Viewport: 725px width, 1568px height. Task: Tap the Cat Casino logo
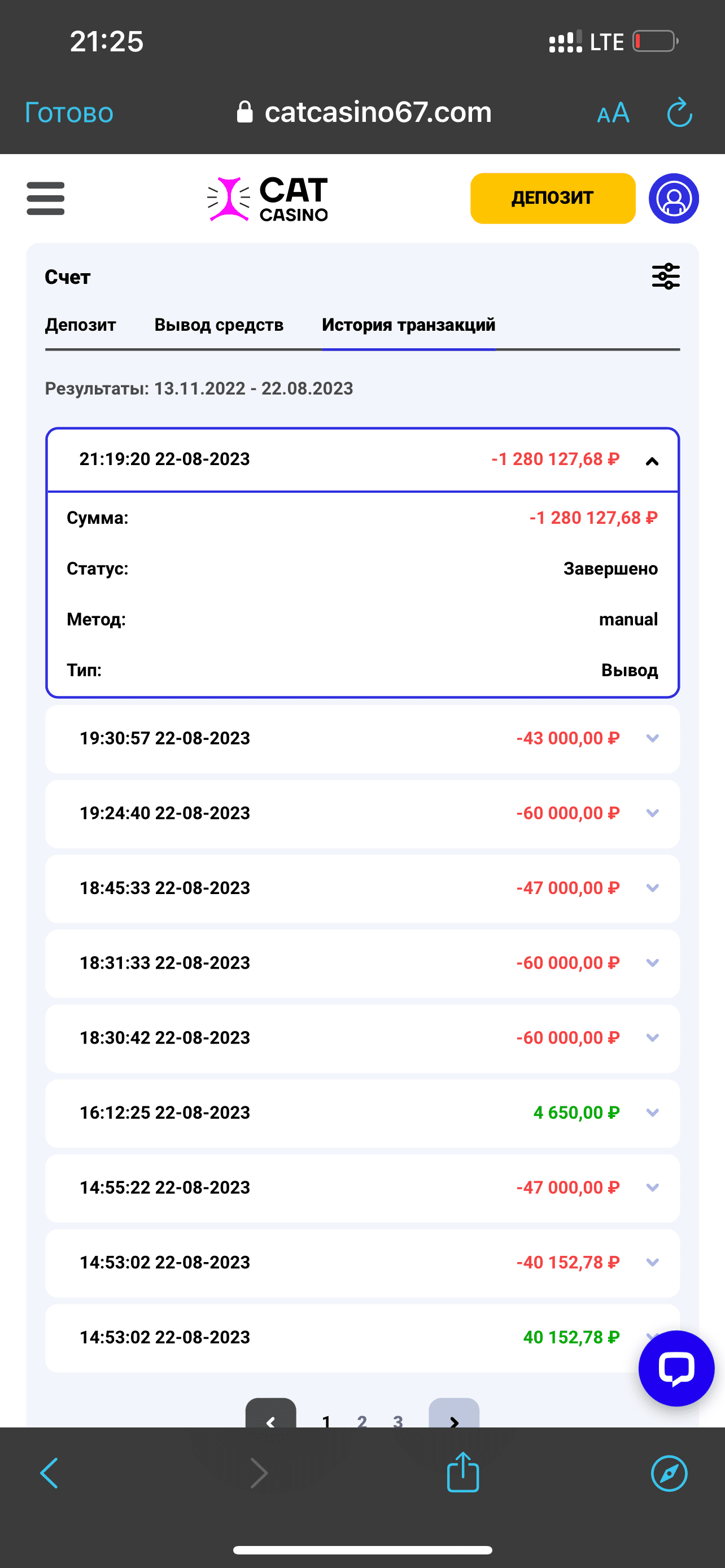coord(267,199)
